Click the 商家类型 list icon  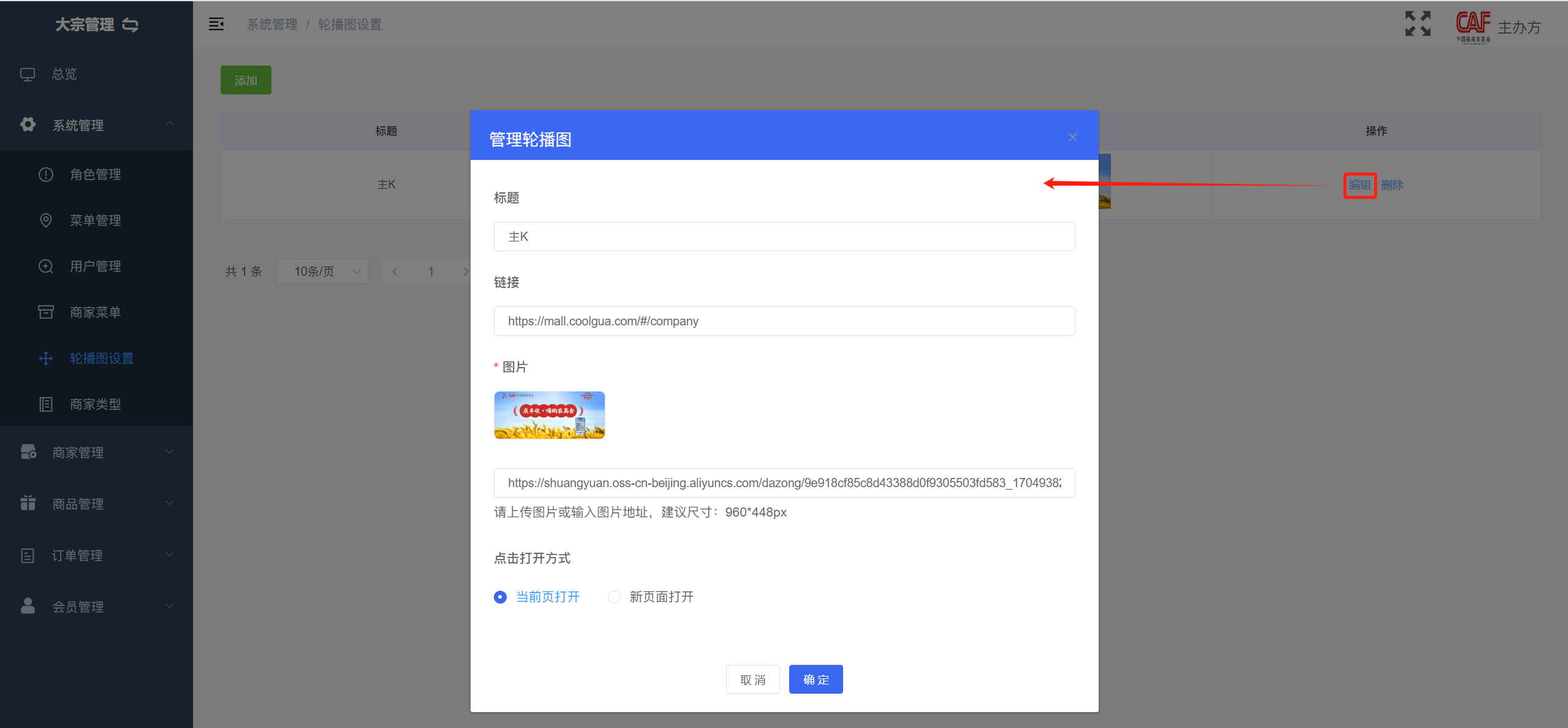46,404
